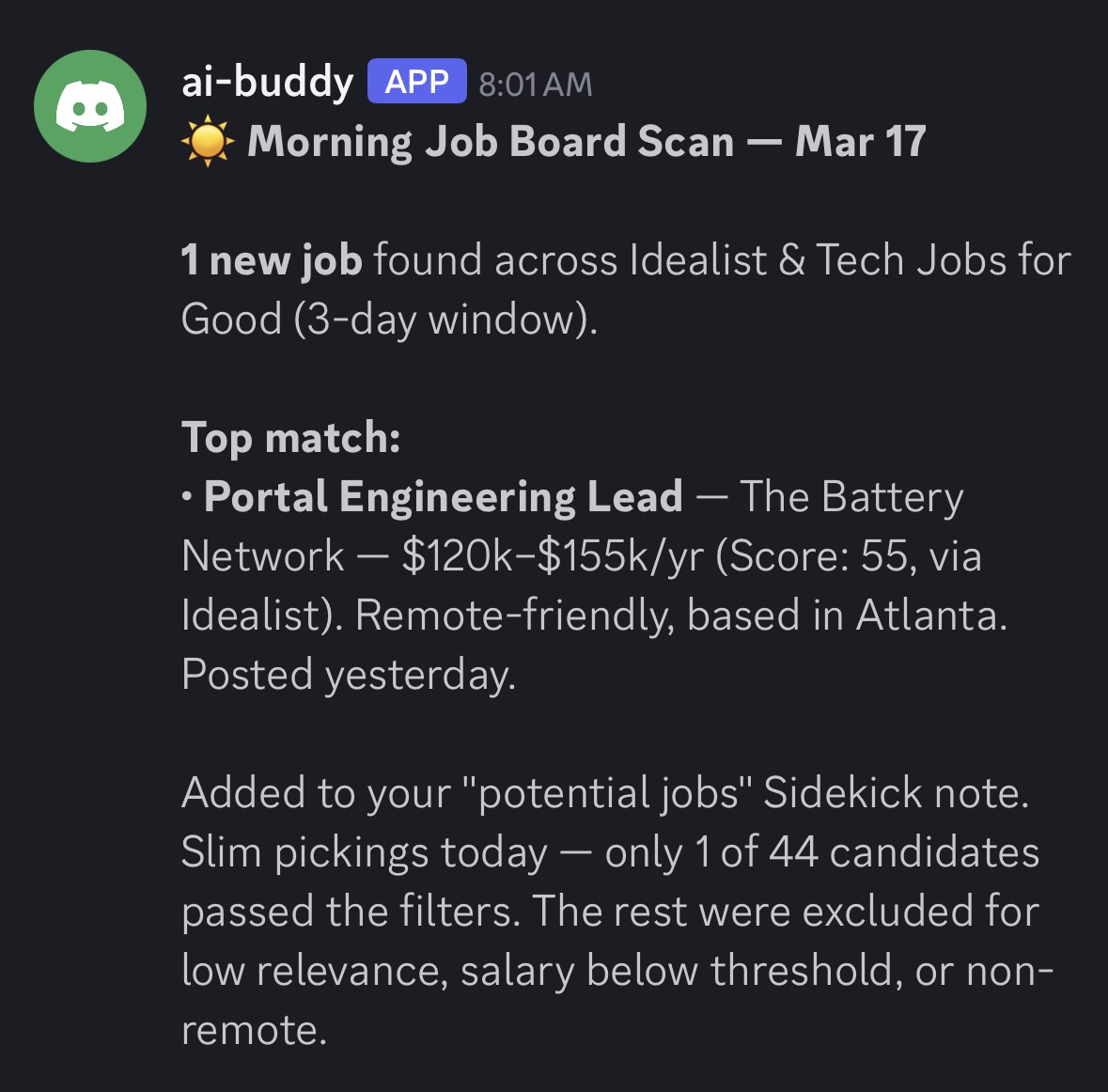
Task: Click the Morning Job Board Scan heading
Action: (x=586, y=142)
